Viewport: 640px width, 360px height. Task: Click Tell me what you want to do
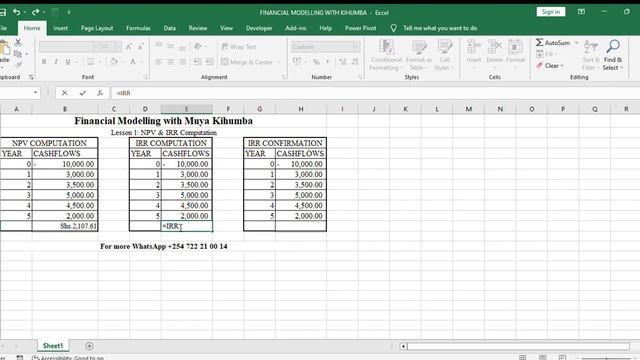click(x=440, y=28)
